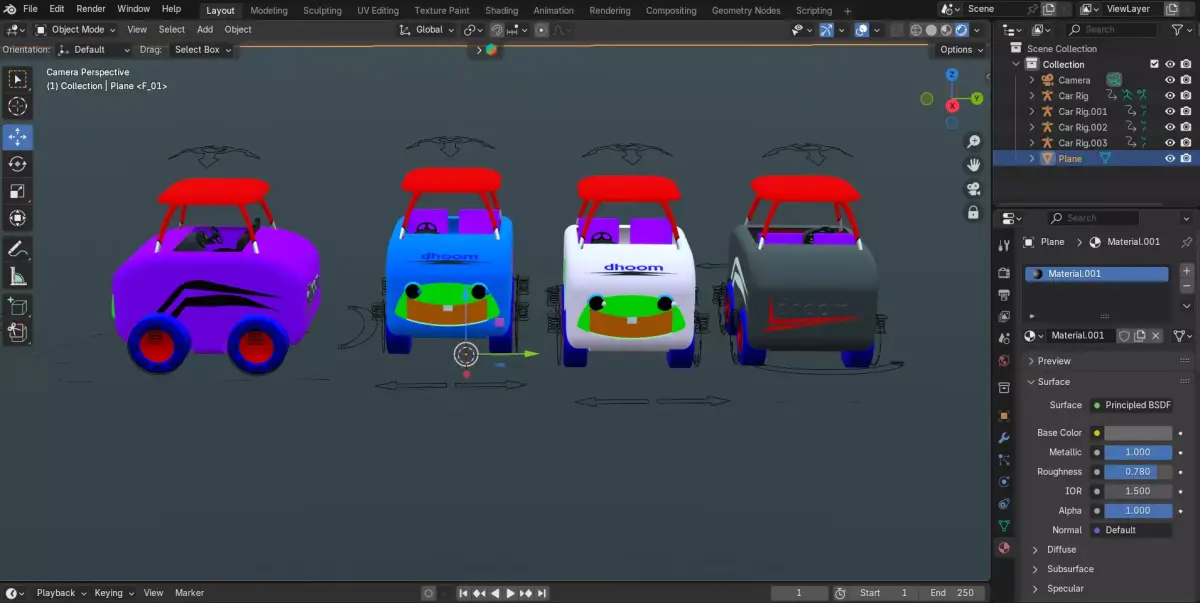Select the Annotate tool
Screen dimensions: 1200x603
point(18,249)
